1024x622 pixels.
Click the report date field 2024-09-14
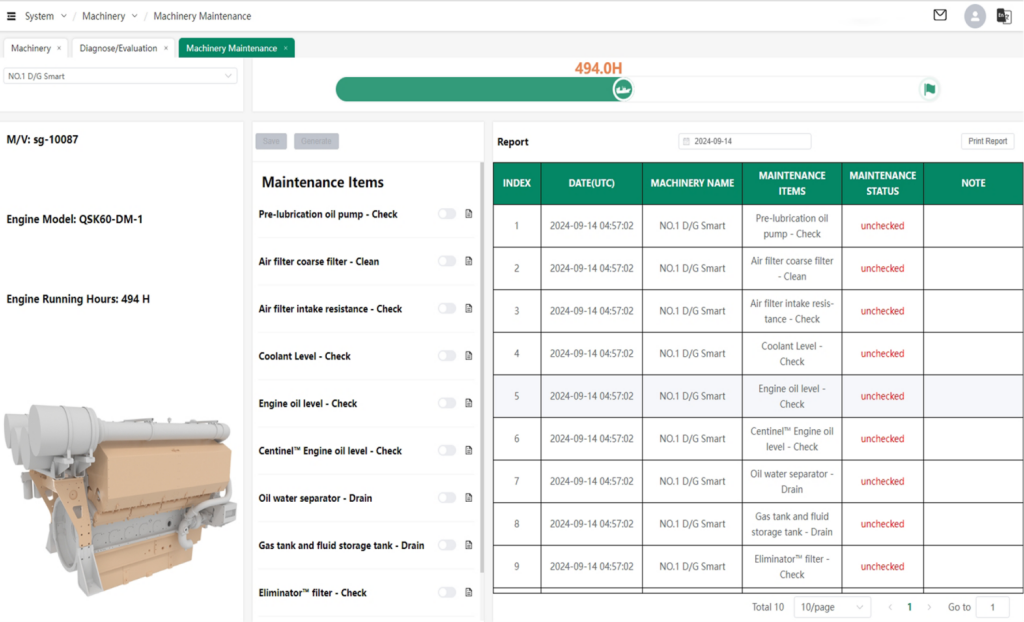coord(745,141)
